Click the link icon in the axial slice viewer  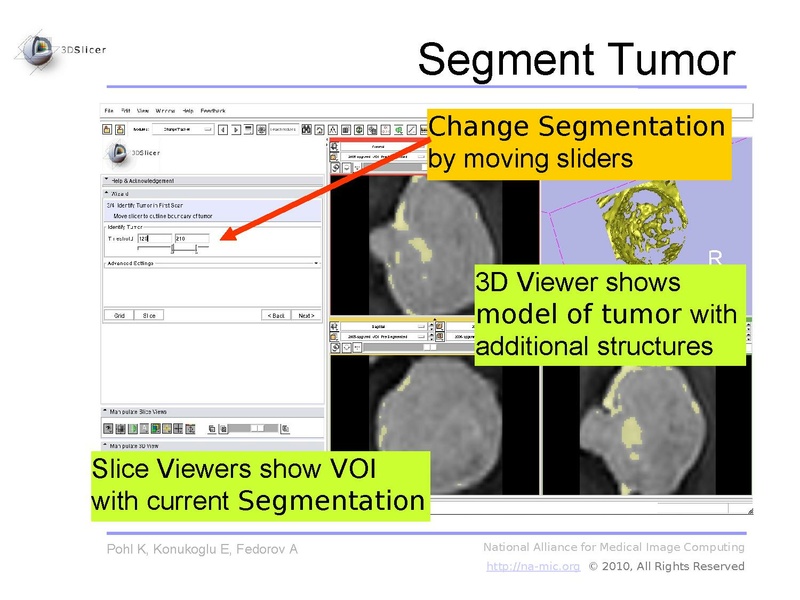coord(336,169)
